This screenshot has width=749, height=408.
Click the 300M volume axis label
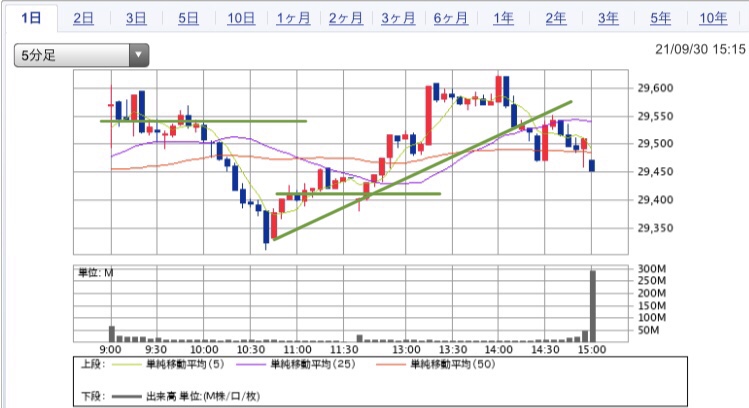(x=652, y=268)
